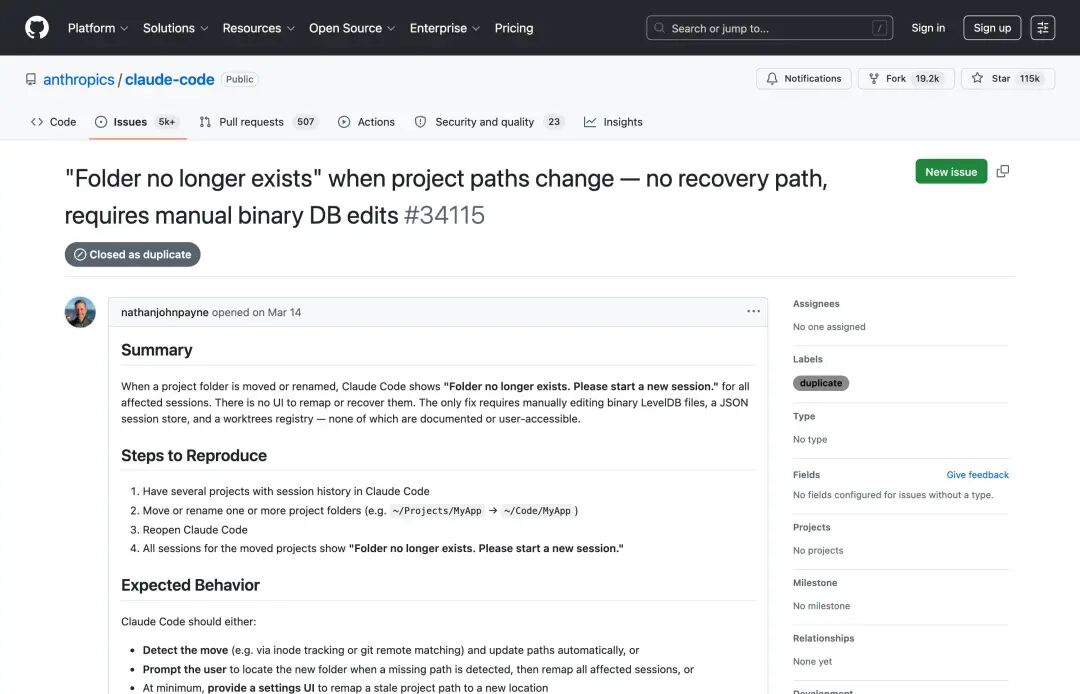Expand the Solutions menu
Viewport: 1080px width, 694px height.
(x=175, y=28)
